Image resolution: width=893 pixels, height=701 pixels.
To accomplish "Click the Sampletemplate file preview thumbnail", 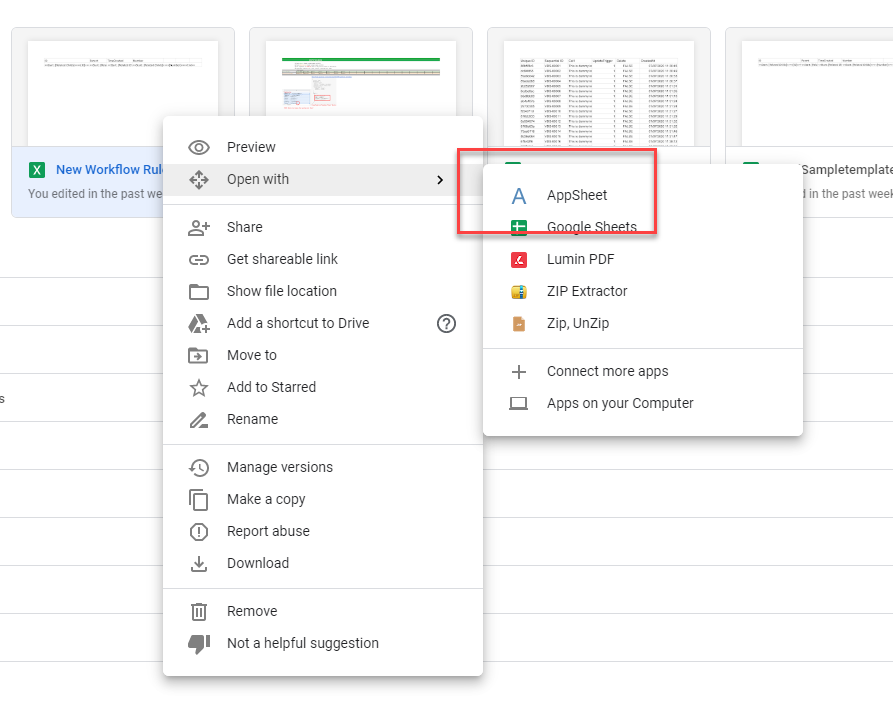I will coord(817,93).
